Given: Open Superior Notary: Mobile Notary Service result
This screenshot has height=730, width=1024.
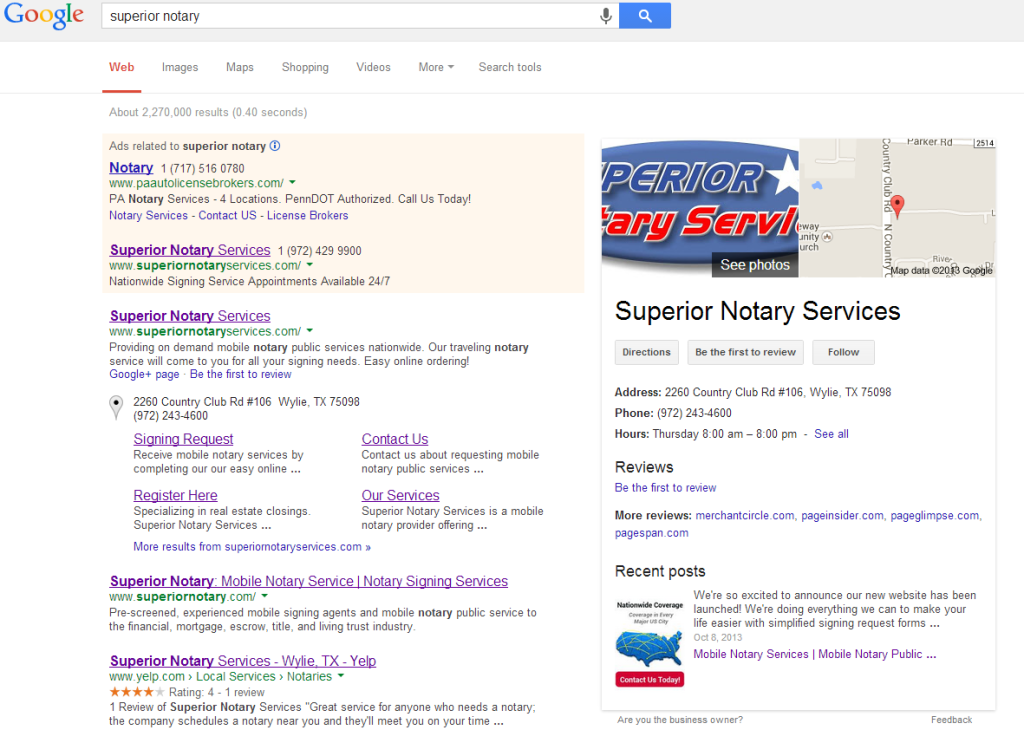Looking at the screenshot, I should pos(309,581).
